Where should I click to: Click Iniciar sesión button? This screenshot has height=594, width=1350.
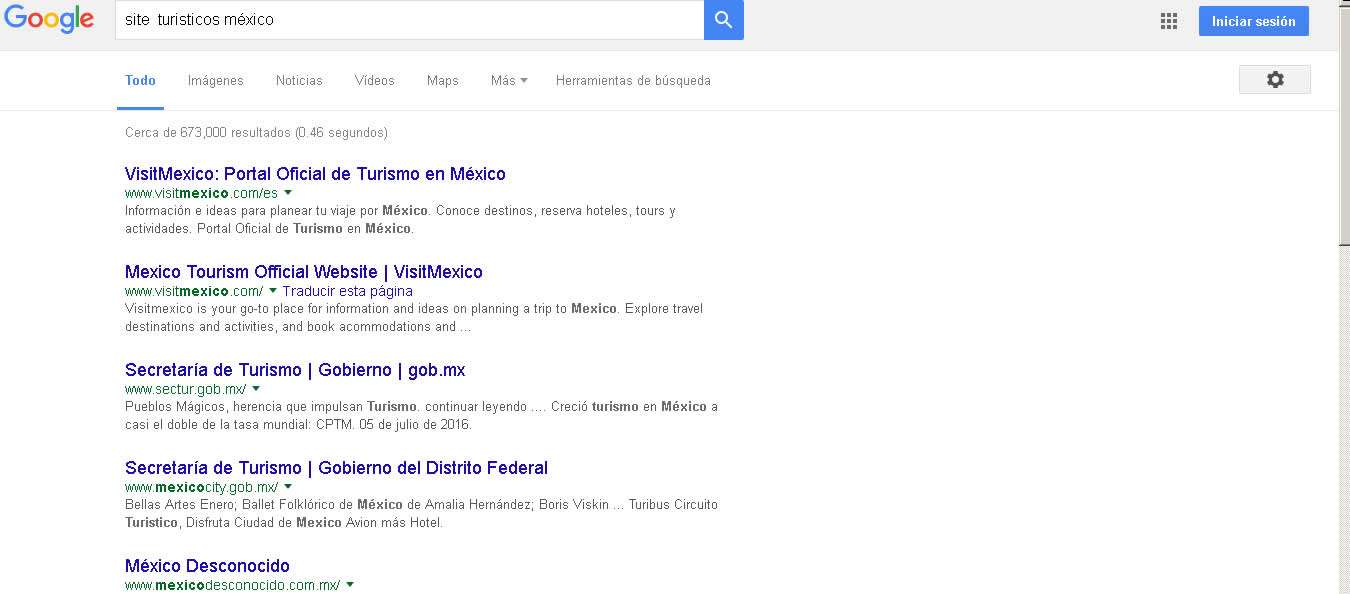tap(1254, 21)
